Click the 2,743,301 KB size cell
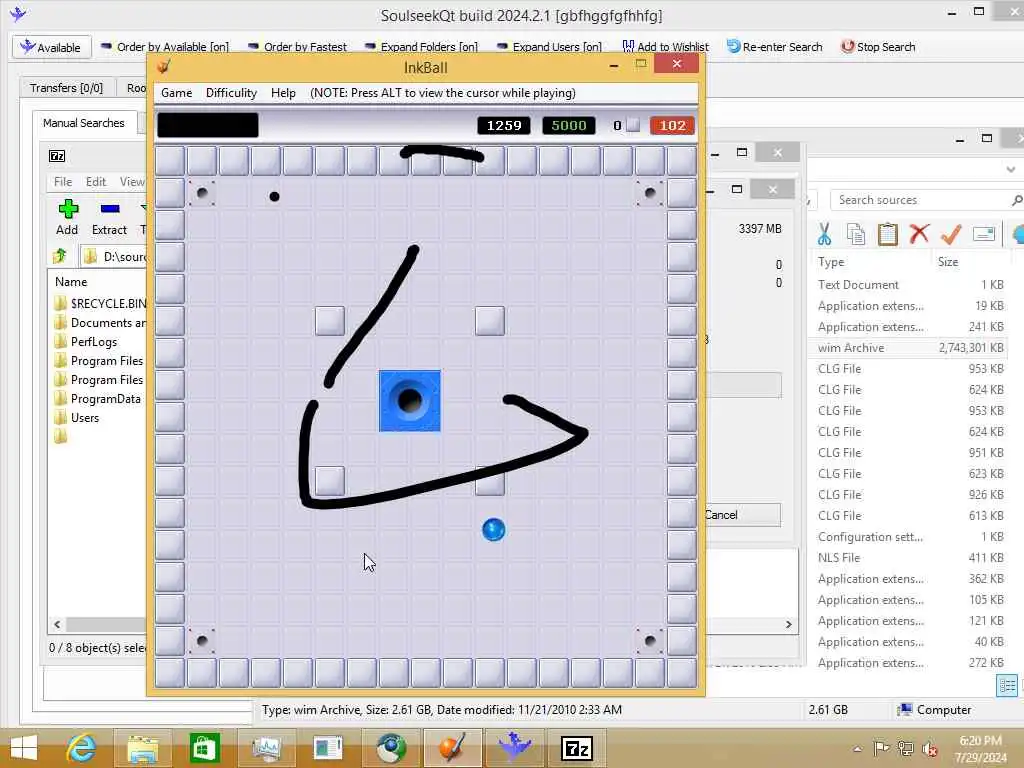This screenshot has width=1024, height=768. tap(971, 348)
